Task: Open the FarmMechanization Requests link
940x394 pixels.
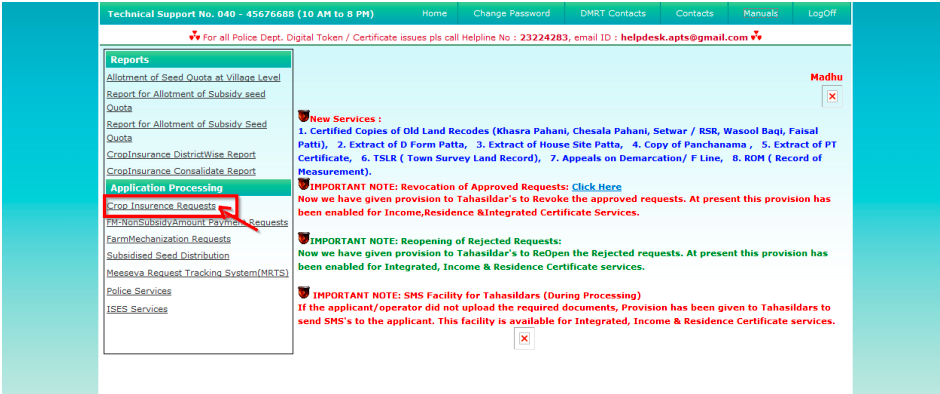Action: tap(168, 239)
